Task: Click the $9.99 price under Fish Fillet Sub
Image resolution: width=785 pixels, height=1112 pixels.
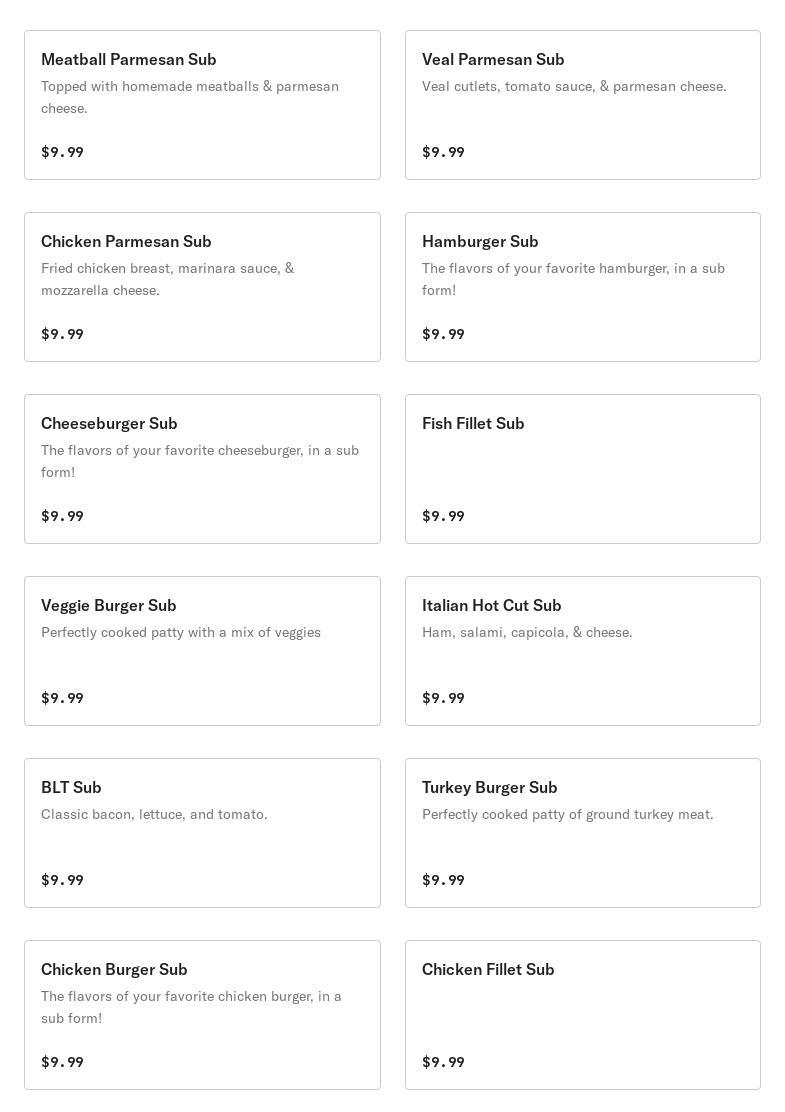Action: (x=443, y=516)
